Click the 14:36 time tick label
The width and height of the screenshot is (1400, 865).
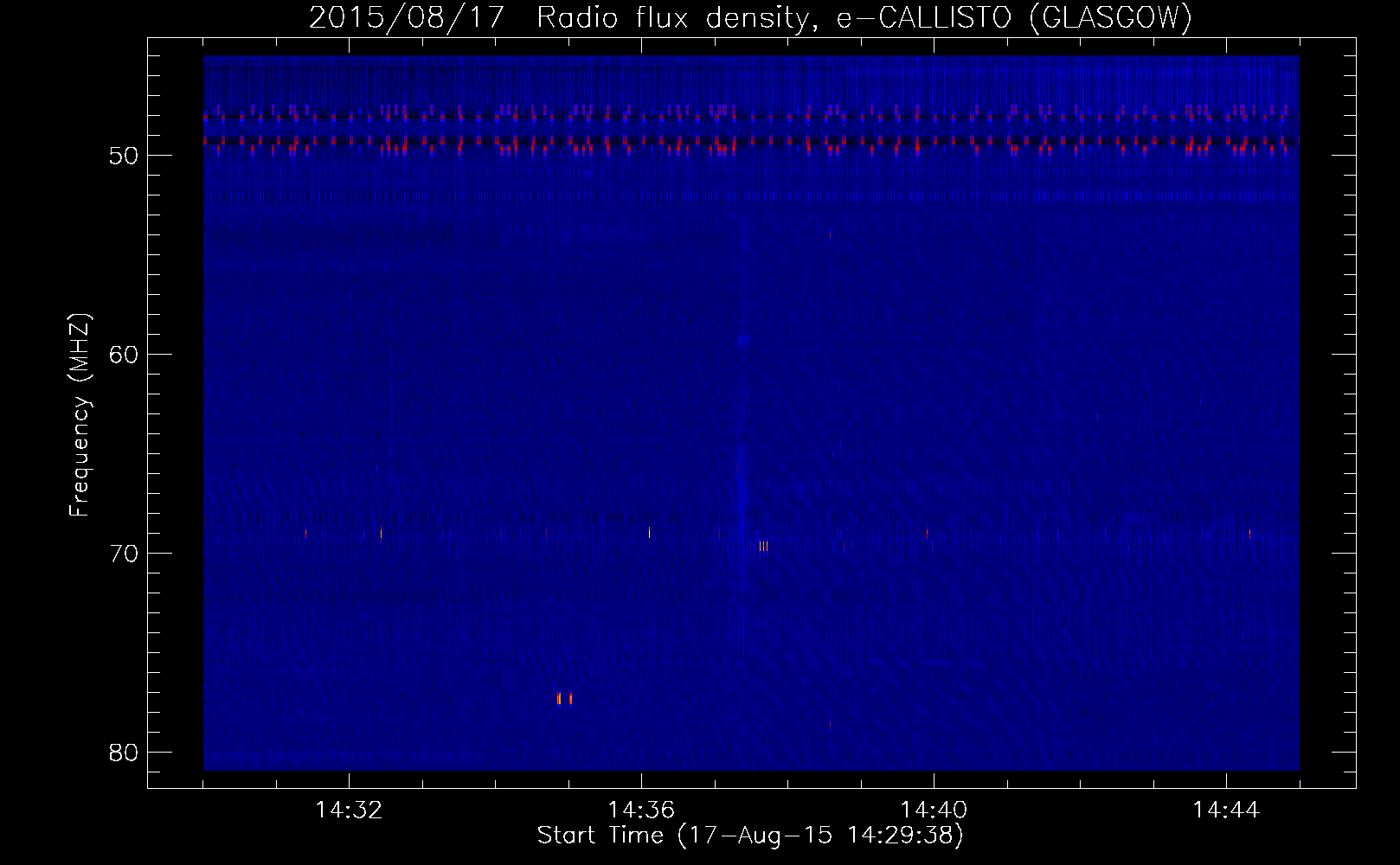point(641,811)
